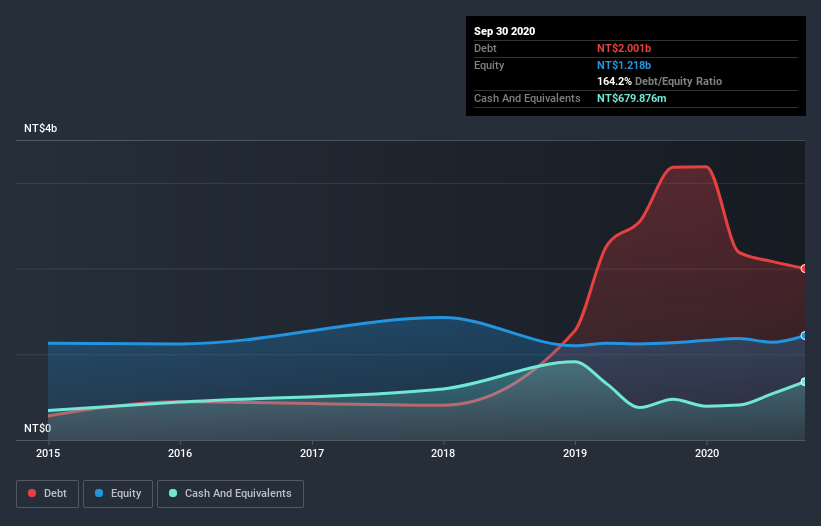Screen dimensions: 821x526
Task: Toggle the Equity series legend button
Action: (118, 494)
